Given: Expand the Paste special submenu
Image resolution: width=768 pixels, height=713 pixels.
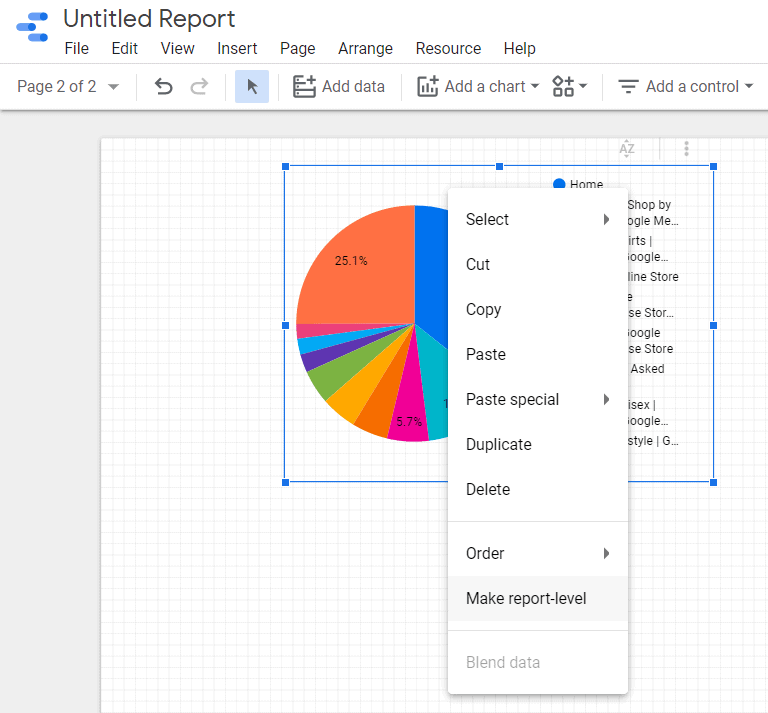Looking at the screenshot, I should pos(537,400).
